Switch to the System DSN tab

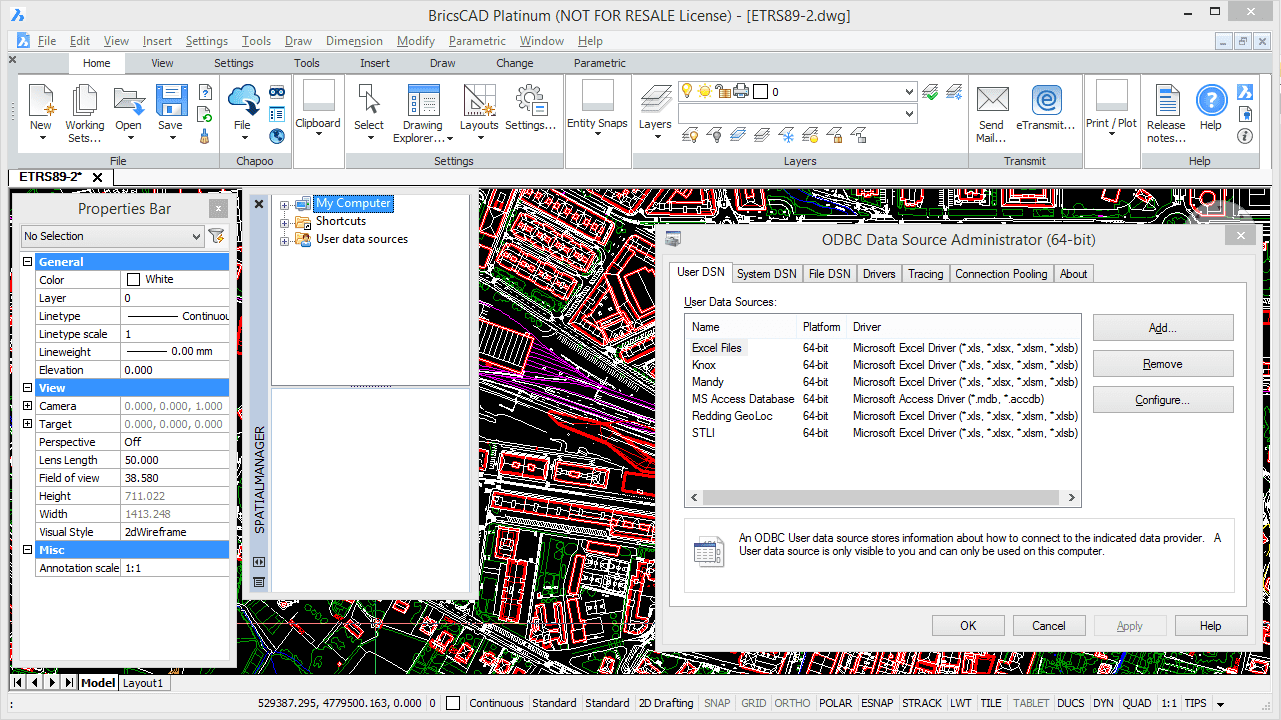[x=766, y=273]
